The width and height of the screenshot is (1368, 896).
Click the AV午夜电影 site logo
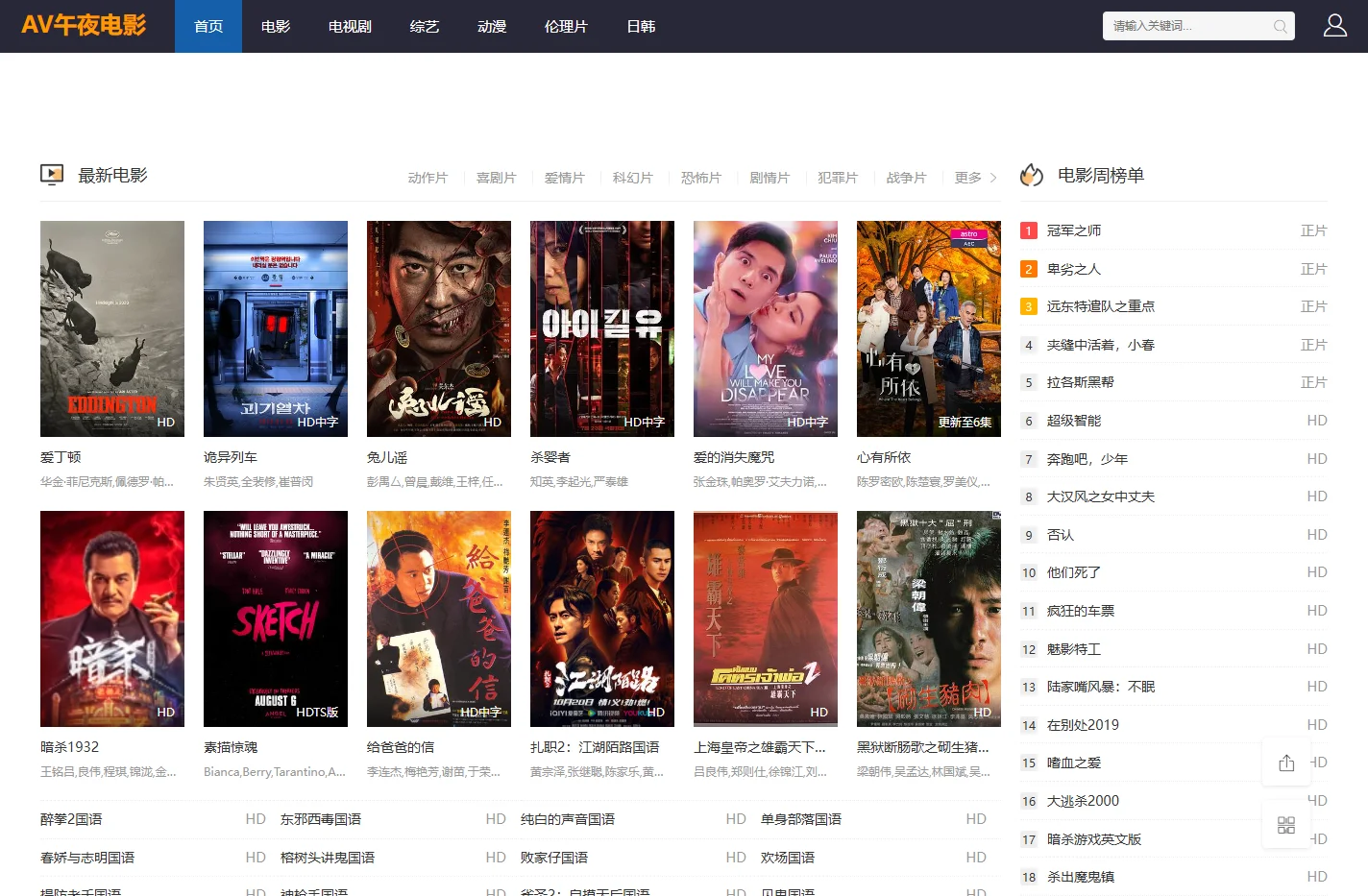pyautogui.click(x=84, y=26)
